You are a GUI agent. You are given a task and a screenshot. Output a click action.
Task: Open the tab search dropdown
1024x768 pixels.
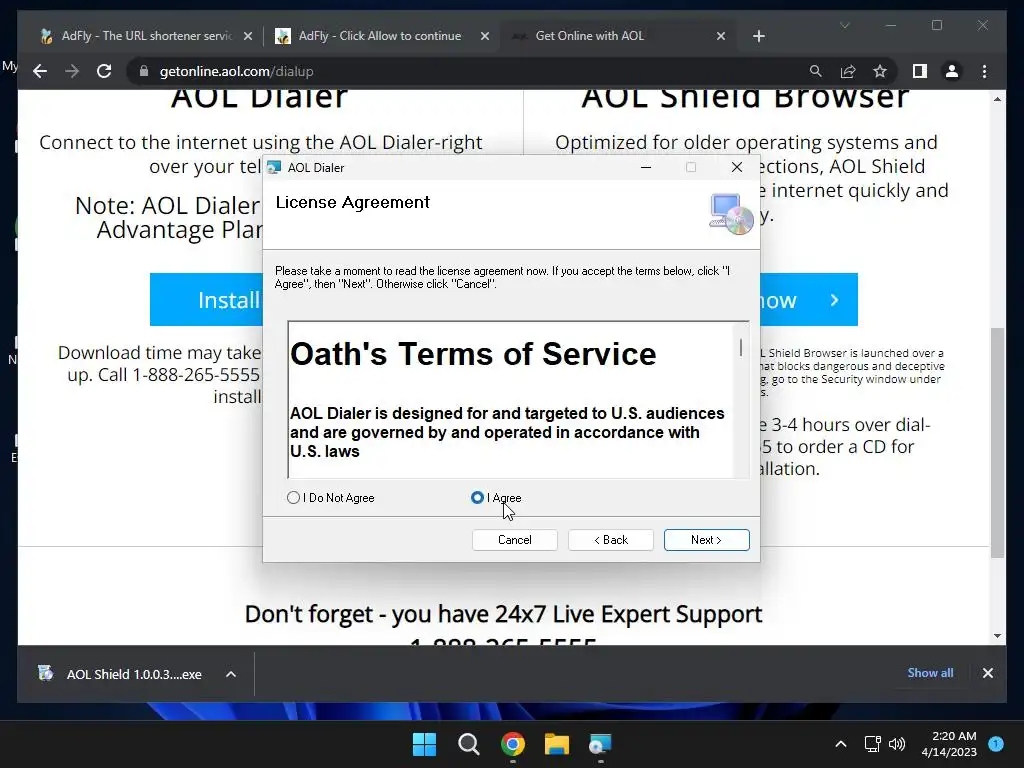[844, 25]
